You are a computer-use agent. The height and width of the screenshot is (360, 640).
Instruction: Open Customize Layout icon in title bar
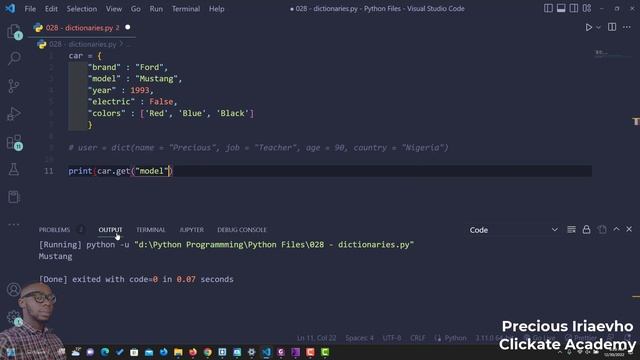[587, 8]
